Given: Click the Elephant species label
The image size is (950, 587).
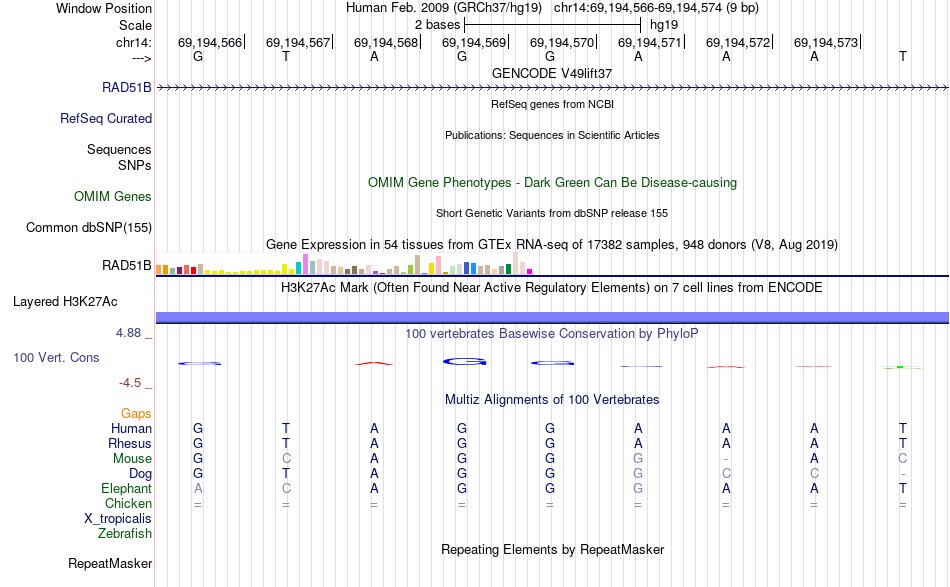Looking at the screenshot, I should click(127, 489).
